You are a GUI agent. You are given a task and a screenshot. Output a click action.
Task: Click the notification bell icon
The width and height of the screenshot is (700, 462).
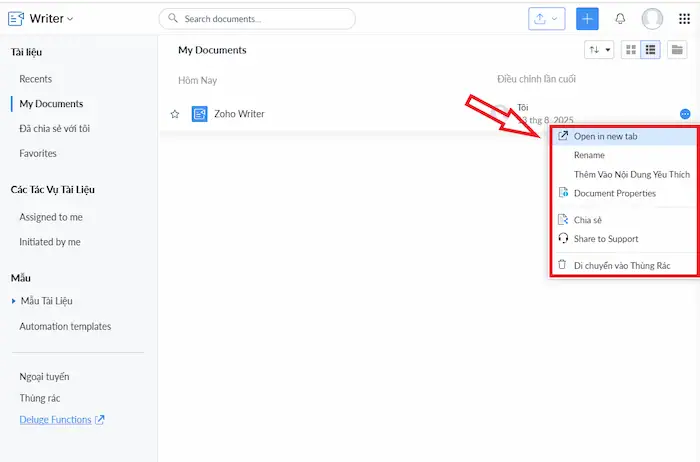pyautogui.click(x=620, y=19)
